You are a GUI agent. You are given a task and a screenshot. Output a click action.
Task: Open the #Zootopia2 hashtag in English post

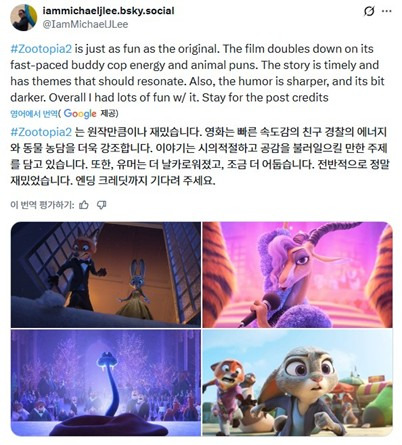[41, 49]
